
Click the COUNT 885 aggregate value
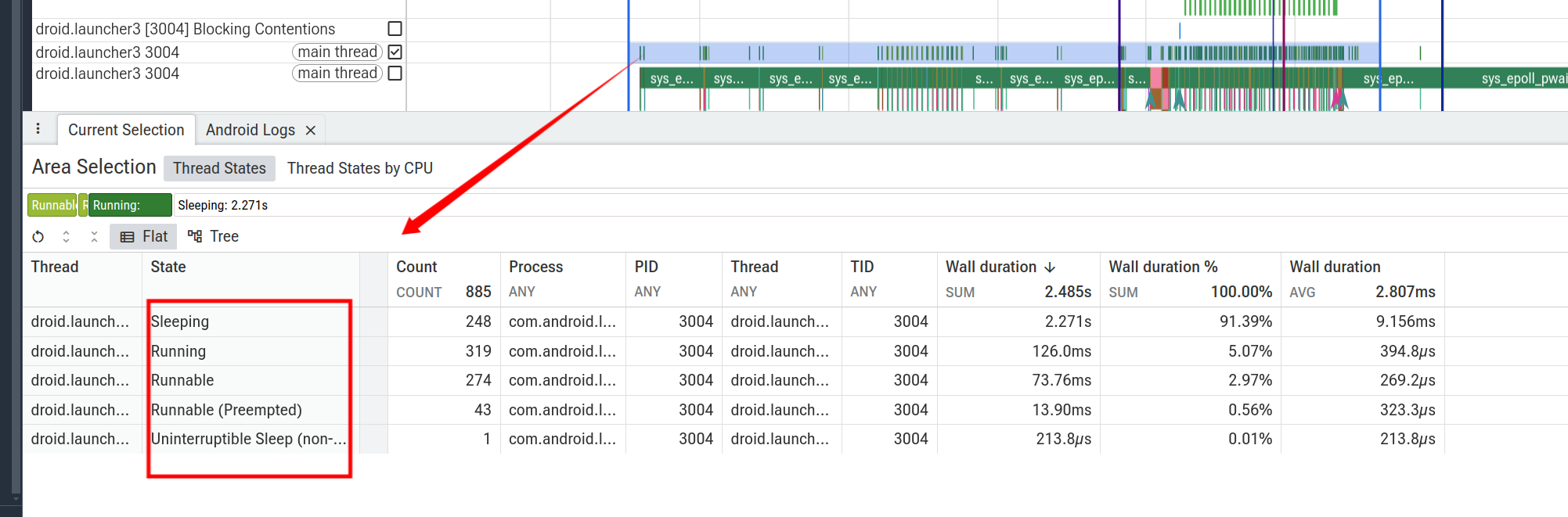(x=478, y=292)
